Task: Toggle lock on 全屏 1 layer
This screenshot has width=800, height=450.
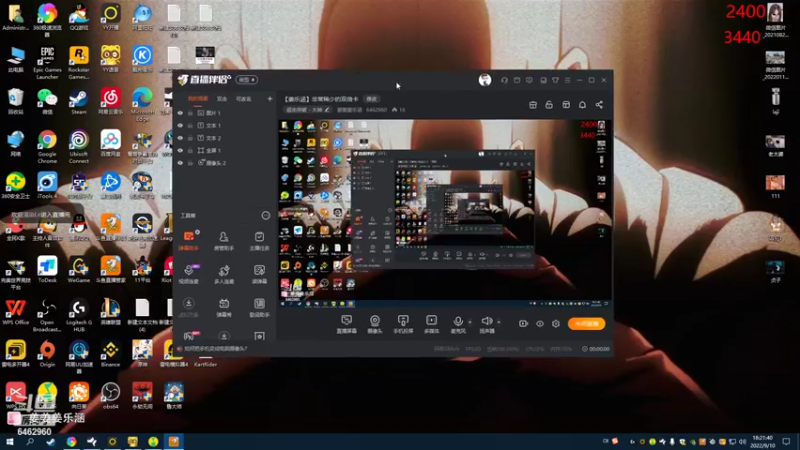Action: tap(190, 151)
